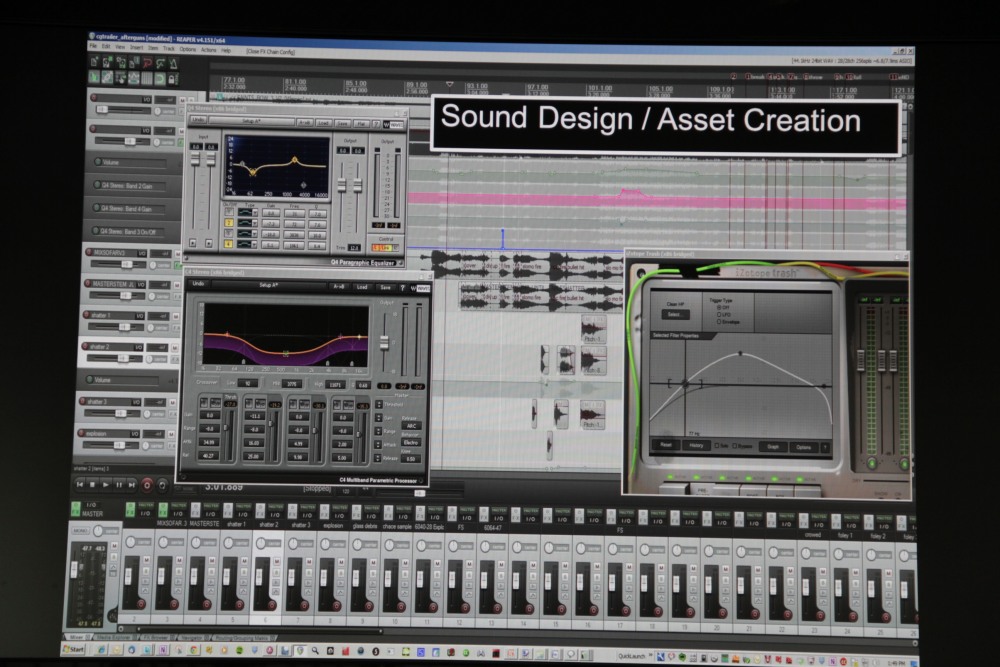Click the Master Threshold stepper in C4
Image resolution: width=1000 pixels, height=667 pixels.
tap(378, 404)
